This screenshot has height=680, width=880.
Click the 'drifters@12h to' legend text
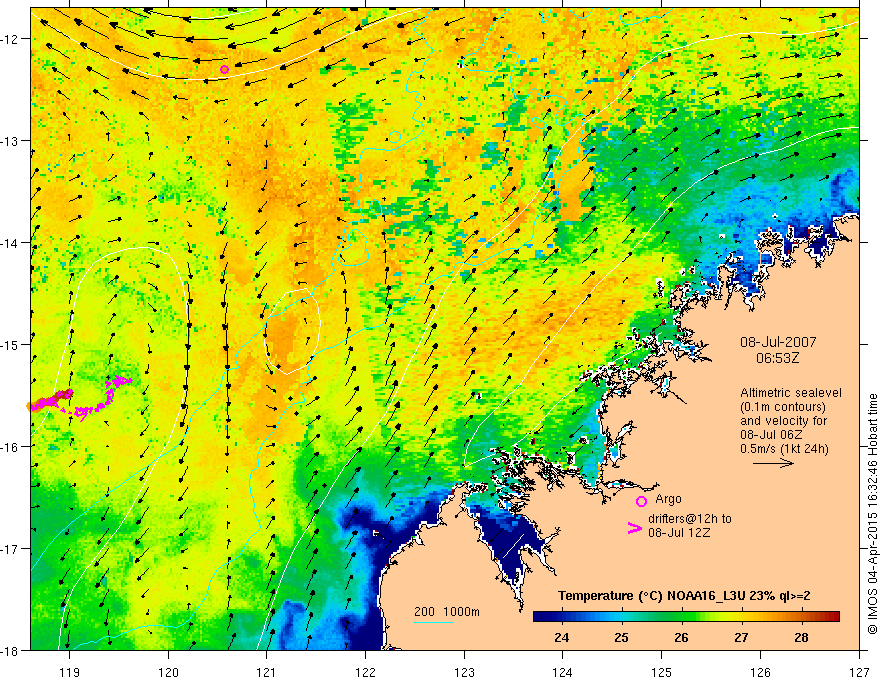(690, 519)
